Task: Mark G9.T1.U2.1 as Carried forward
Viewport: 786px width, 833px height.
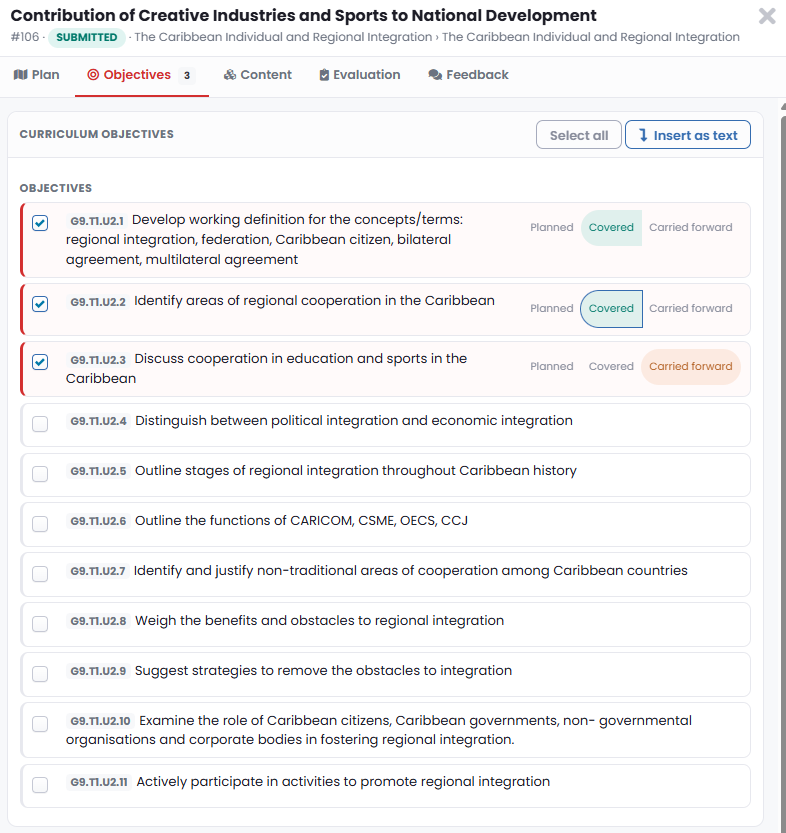Action: (690, 227)
